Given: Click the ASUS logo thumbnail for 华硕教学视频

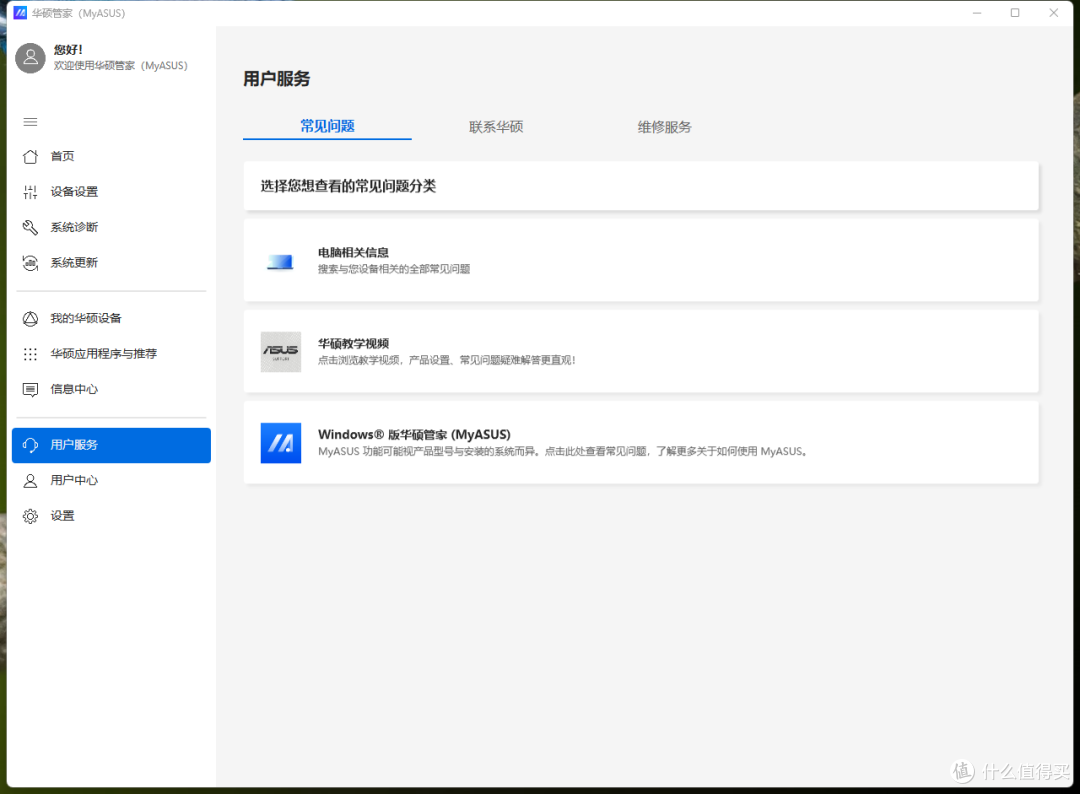Looking at the screenshot, I should point(281,352).
